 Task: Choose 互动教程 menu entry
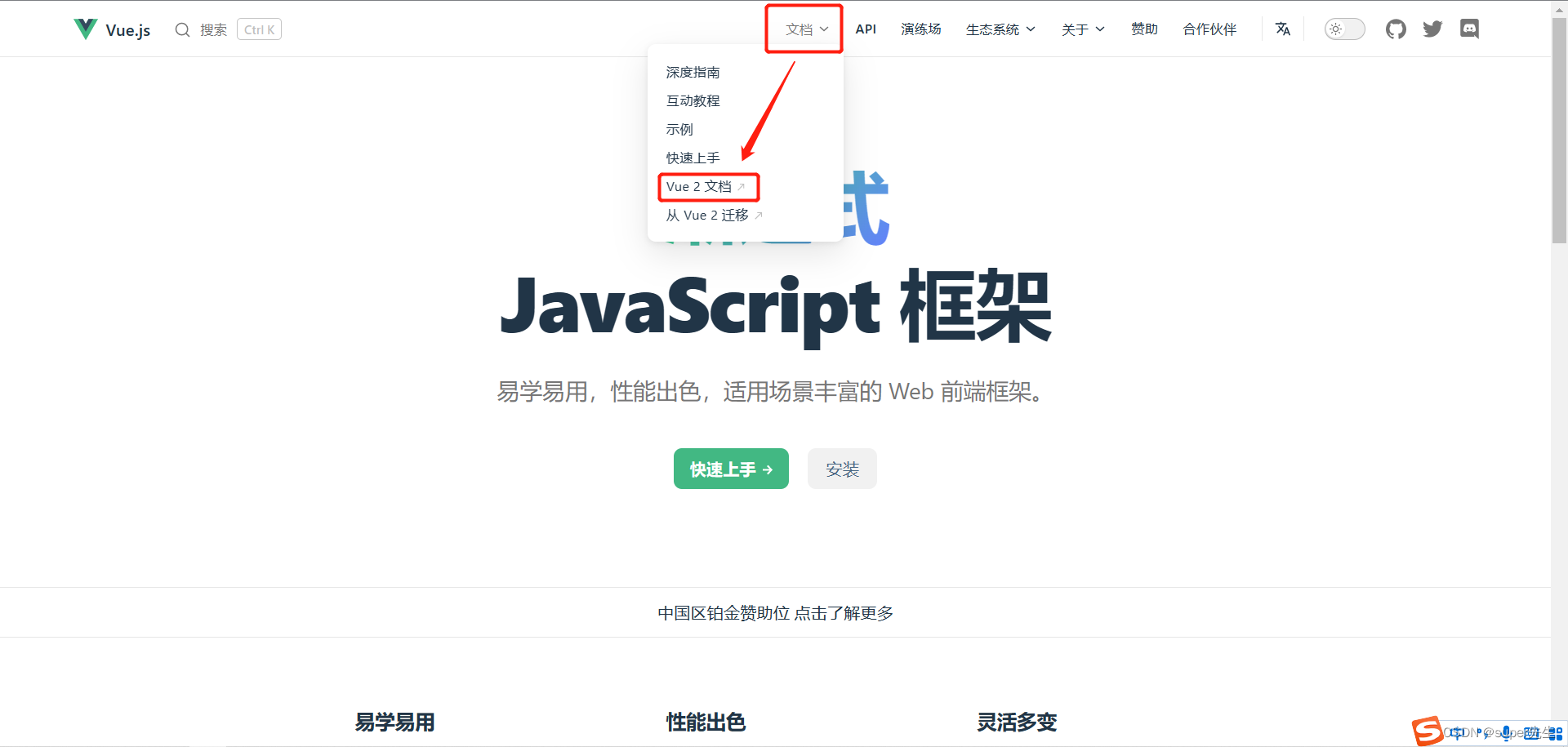click(693, 101)
